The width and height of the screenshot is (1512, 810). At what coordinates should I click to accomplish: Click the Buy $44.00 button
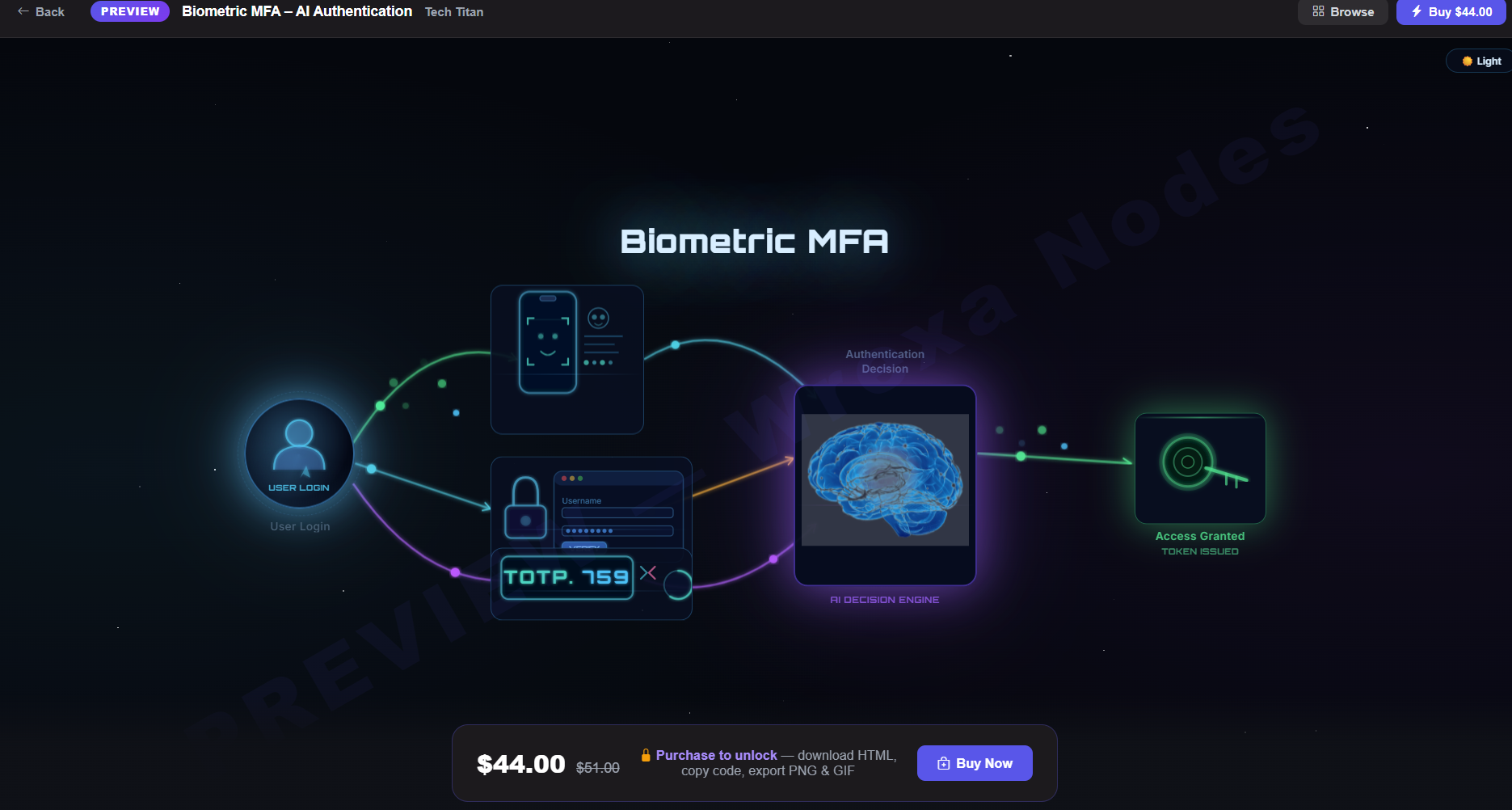coord(1451,11)
